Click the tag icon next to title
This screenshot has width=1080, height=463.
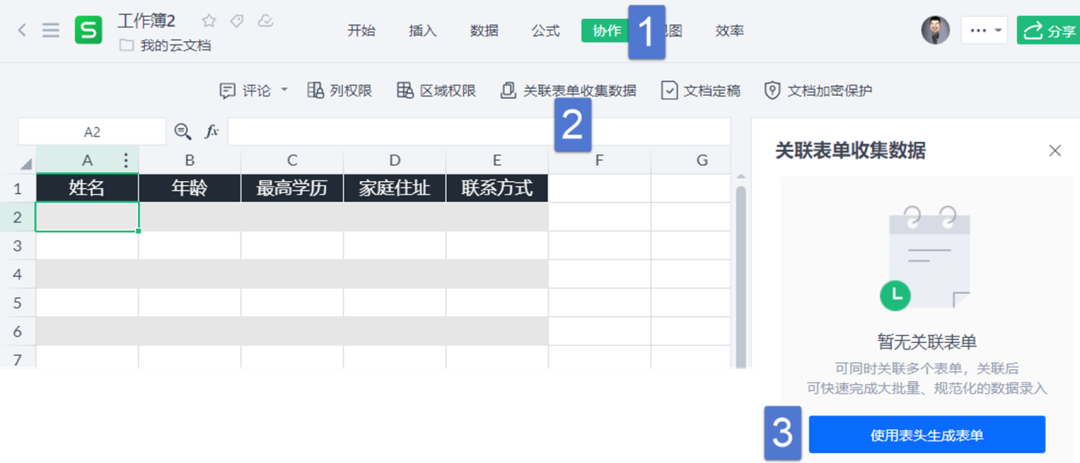pos(237,21)
